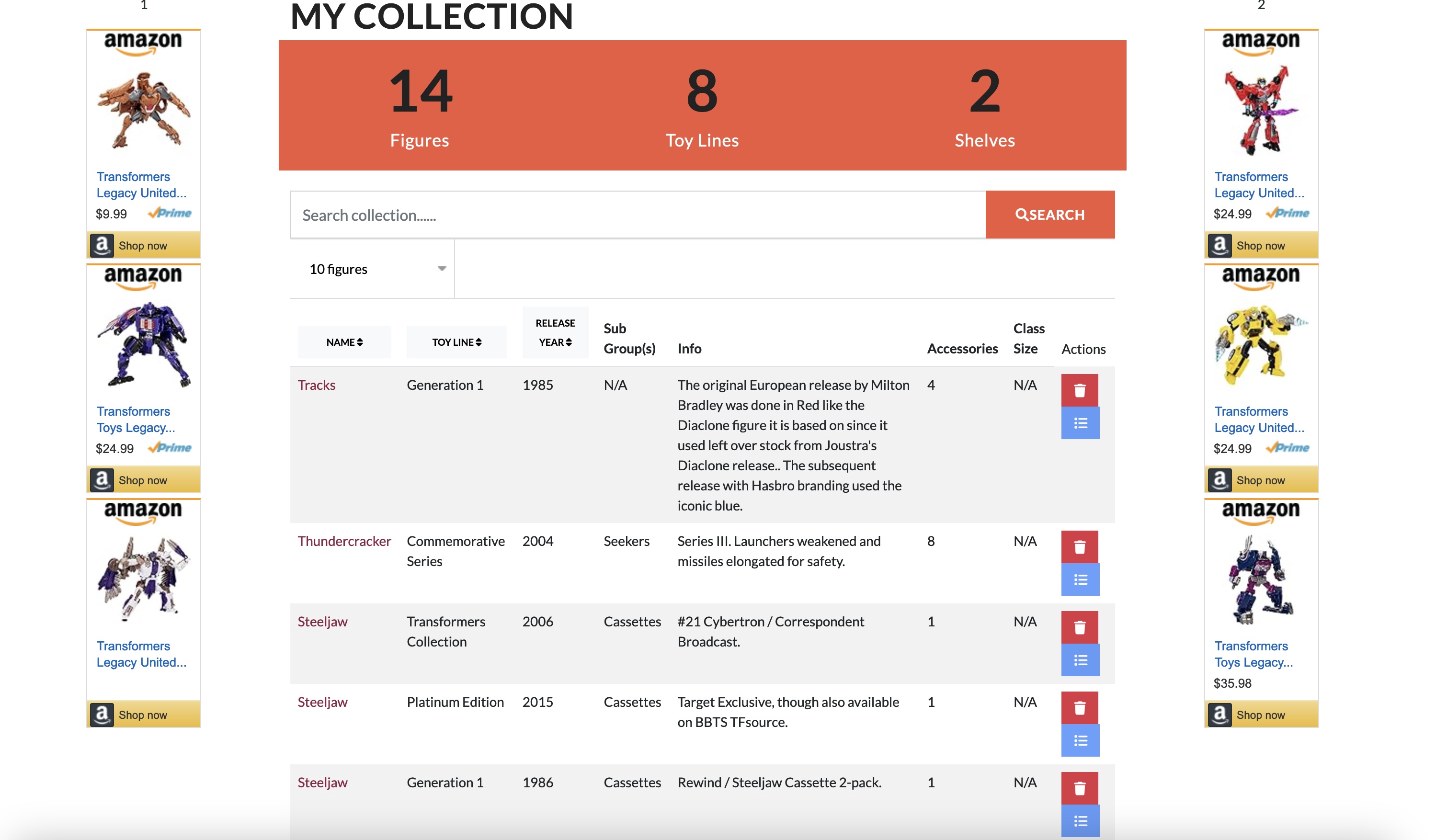Open yellow Transformers Legacy United ad image

click(1261, 344)
